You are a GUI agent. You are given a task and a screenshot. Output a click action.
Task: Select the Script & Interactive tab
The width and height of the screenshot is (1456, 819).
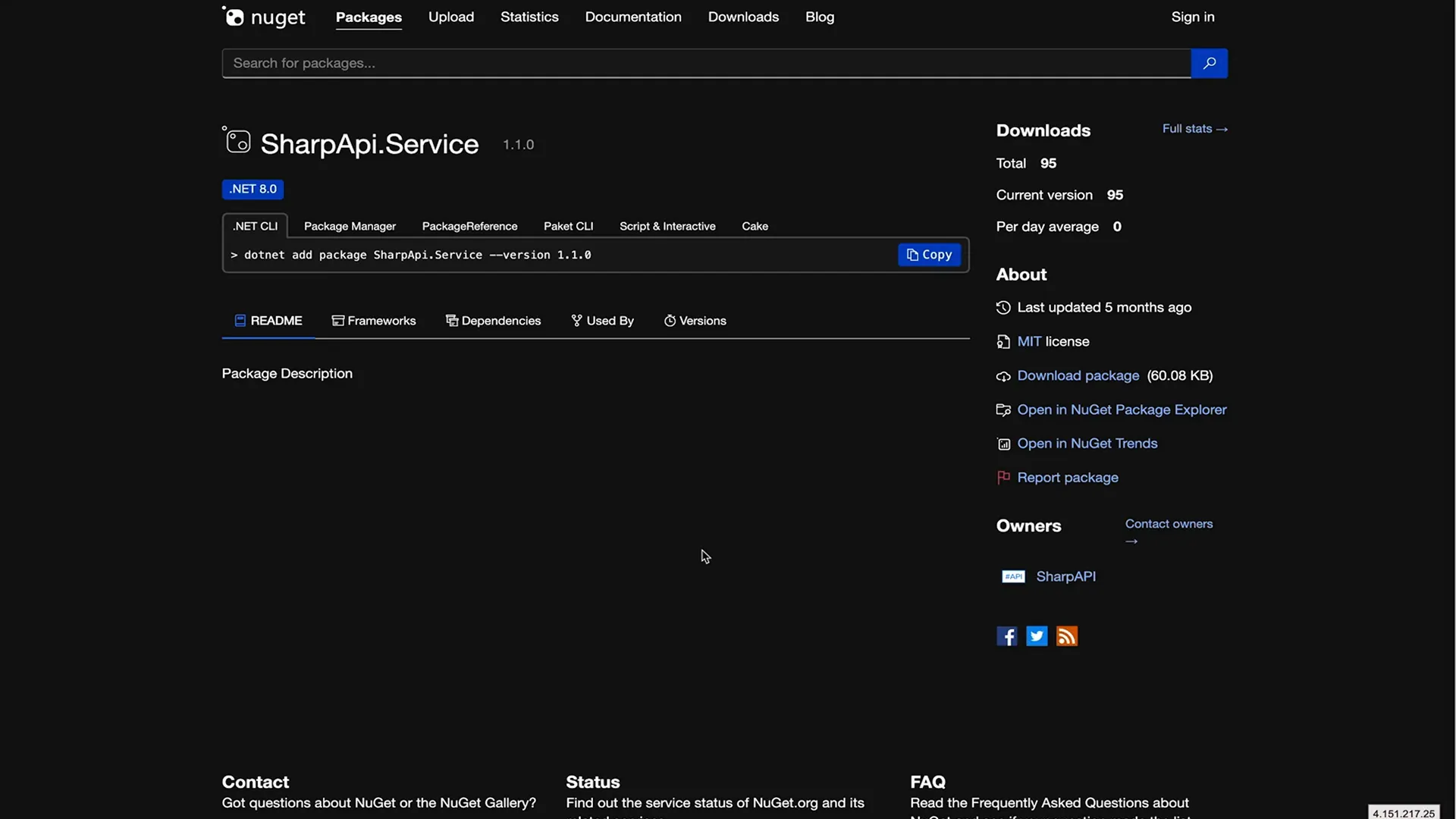667,226
